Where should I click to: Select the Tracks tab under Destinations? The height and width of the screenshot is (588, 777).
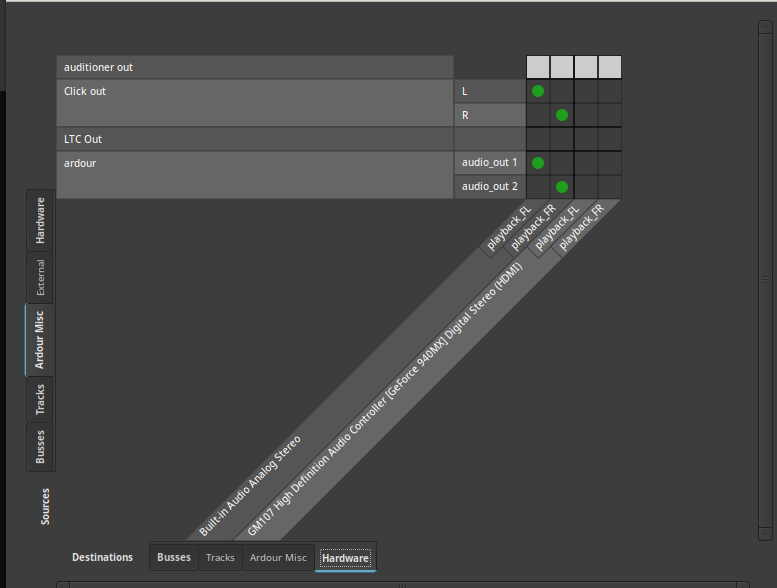click(x=220, y=557)
